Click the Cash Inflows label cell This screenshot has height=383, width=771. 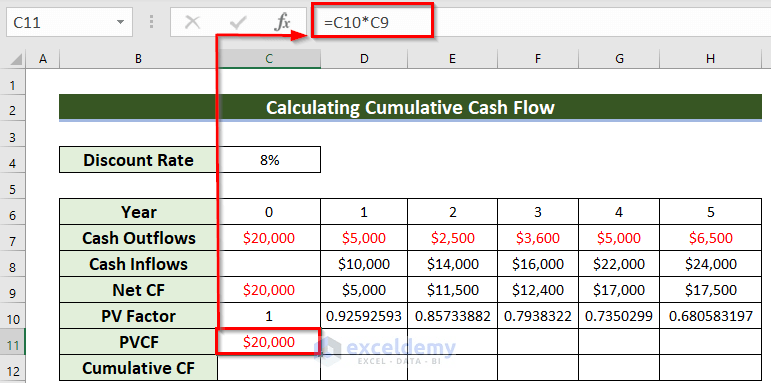click(x=138, y=264)
